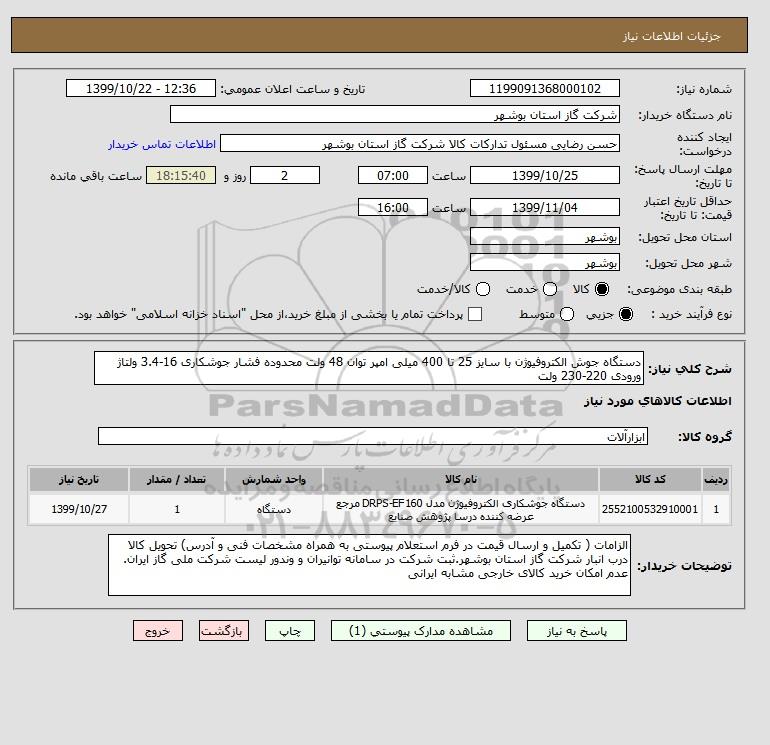This screenshot has height=745, width=770.
Task: Click the ردیف column header
Action: [716, 479]
